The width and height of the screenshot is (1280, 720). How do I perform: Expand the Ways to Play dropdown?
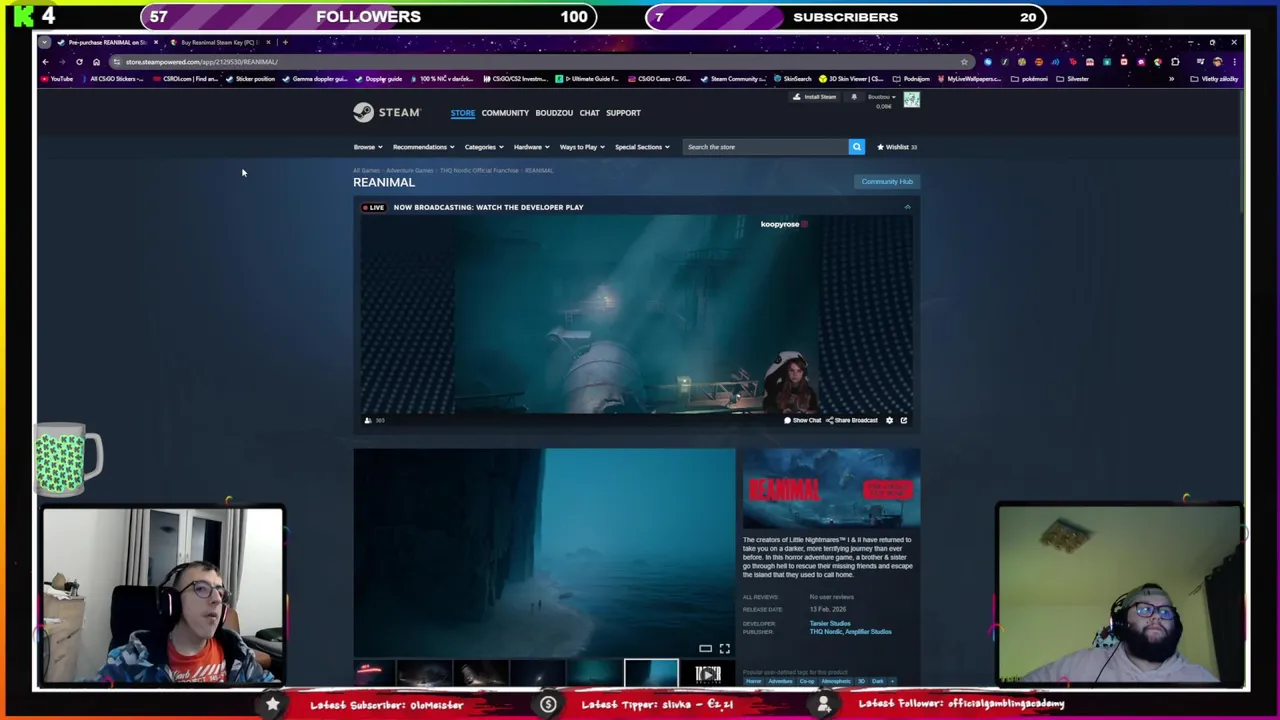click(582, 147)
